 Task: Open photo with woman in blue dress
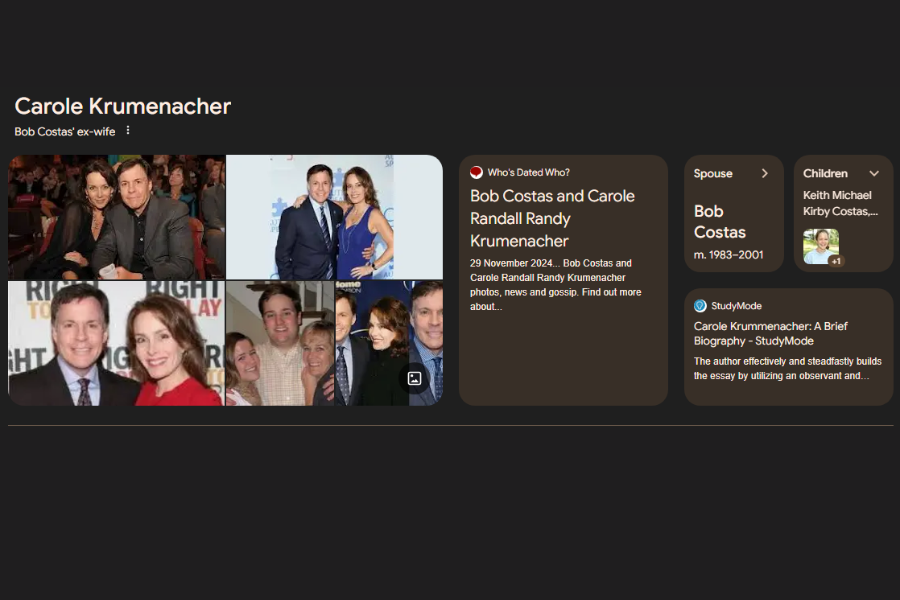[335, 217]
